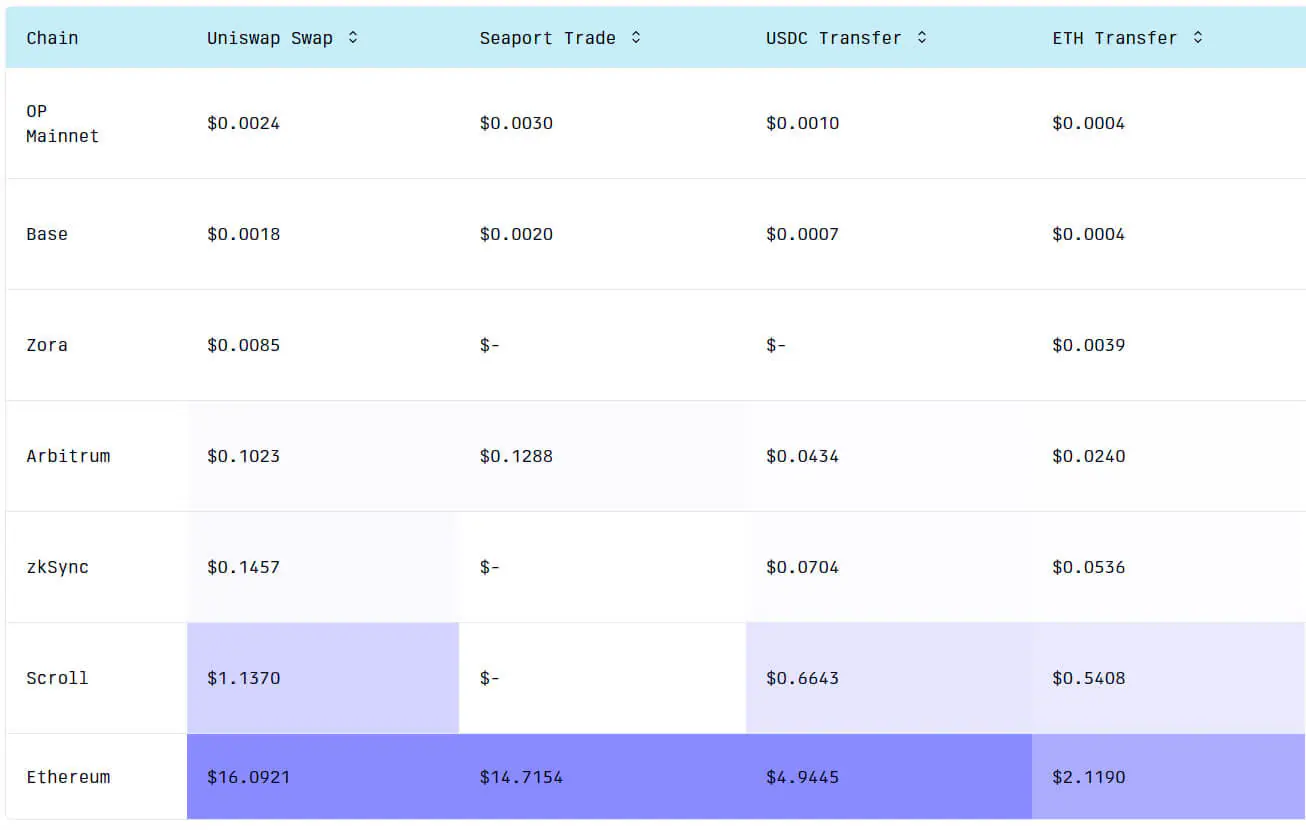
Task: Click the sort arrows beside Uniswap Swap
Action: click(352, 37)
